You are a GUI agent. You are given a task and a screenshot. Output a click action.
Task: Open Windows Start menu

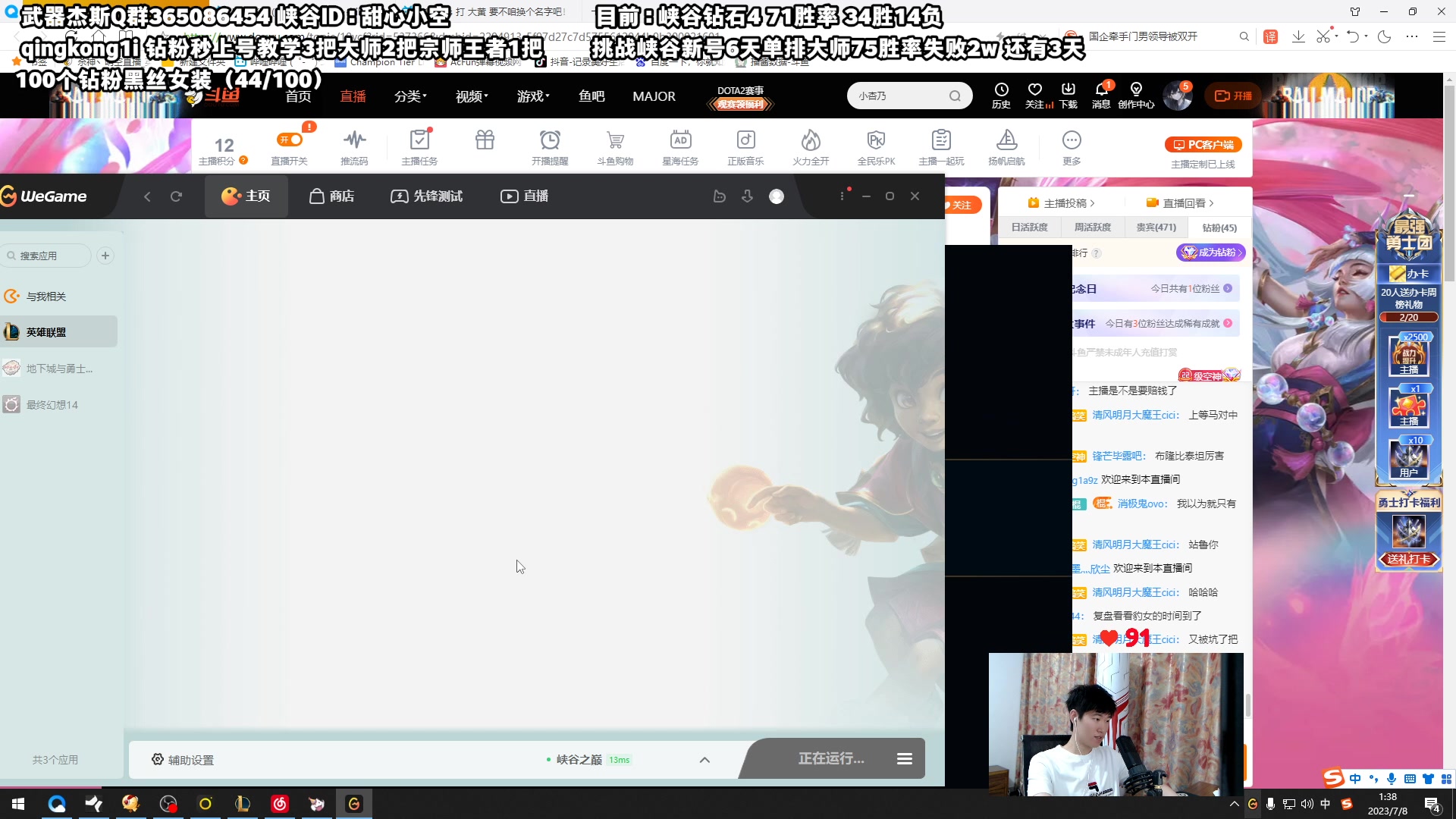[x=18, y=804]
